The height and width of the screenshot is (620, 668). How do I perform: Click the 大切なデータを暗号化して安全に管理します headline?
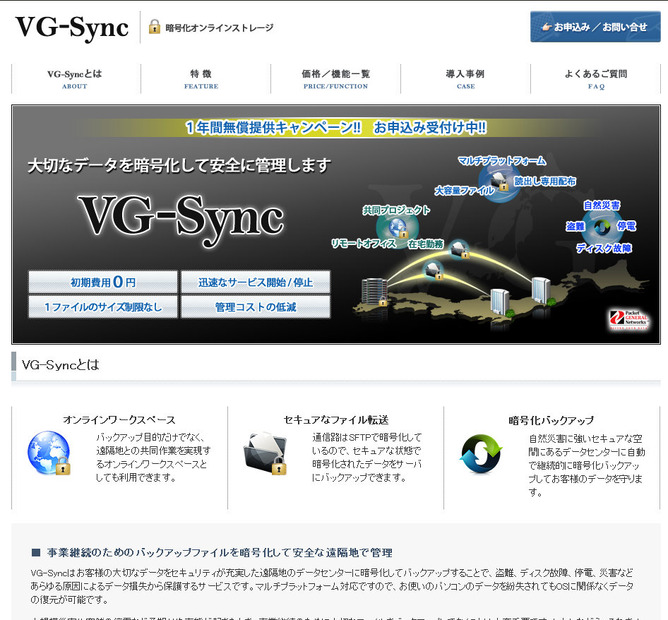[x=179, y=166]
